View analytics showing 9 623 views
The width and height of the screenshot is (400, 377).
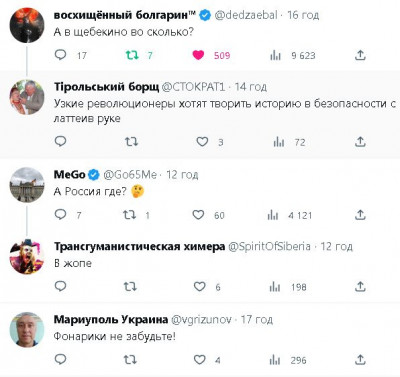(293, 55)
